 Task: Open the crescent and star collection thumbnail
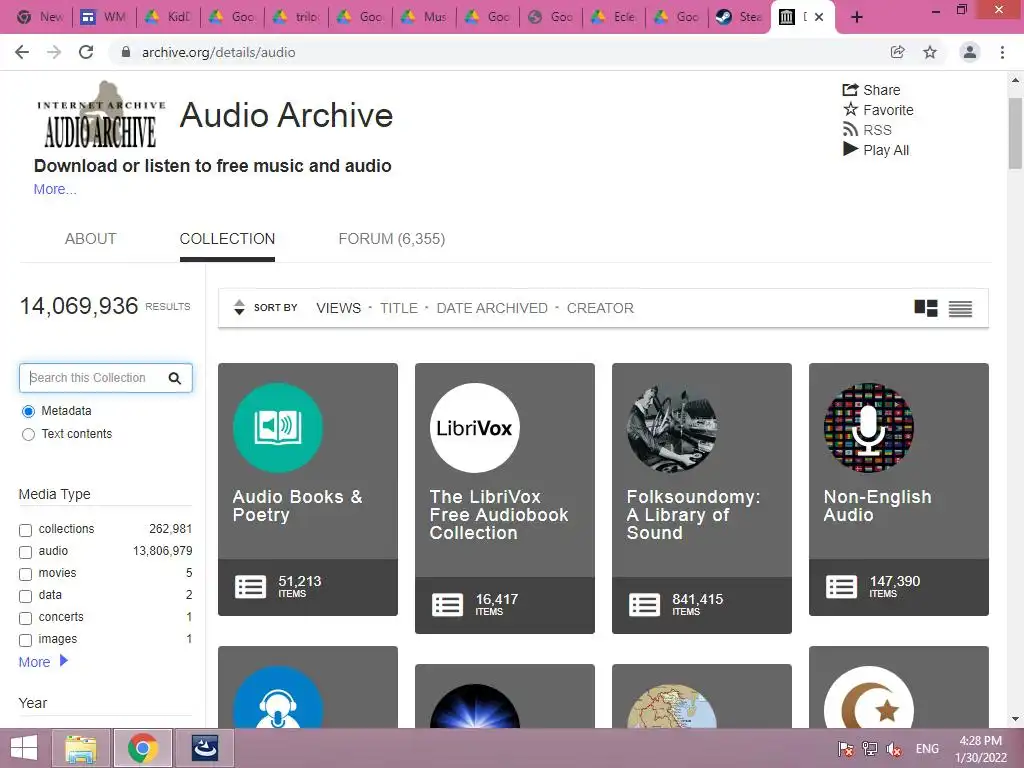[x=869, y=697]
